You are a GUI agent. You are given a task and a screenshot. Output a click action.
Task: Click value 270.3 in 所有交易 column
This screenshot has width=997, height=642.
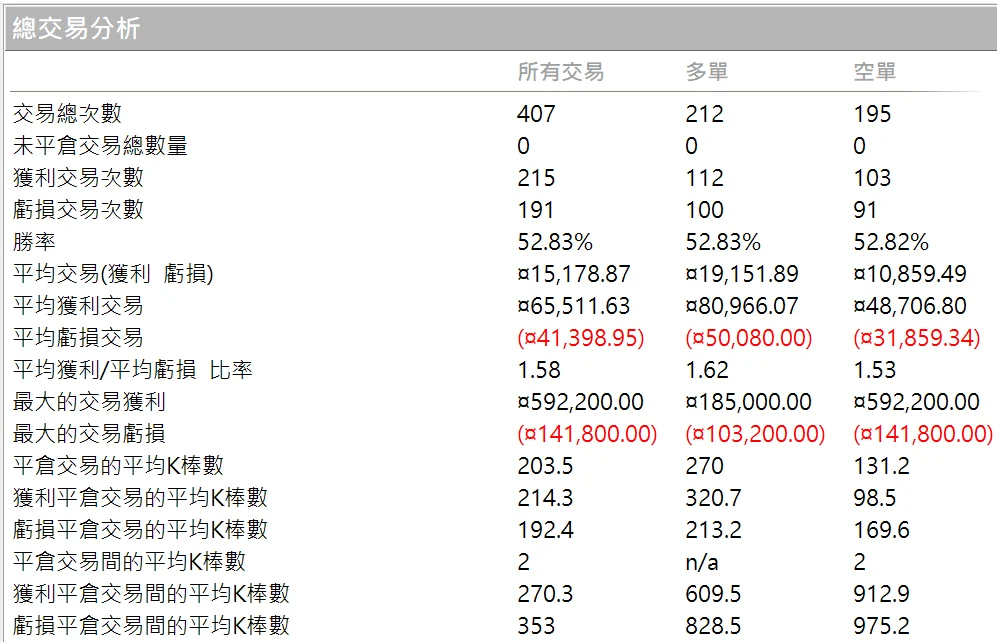[x=545, y=594]
